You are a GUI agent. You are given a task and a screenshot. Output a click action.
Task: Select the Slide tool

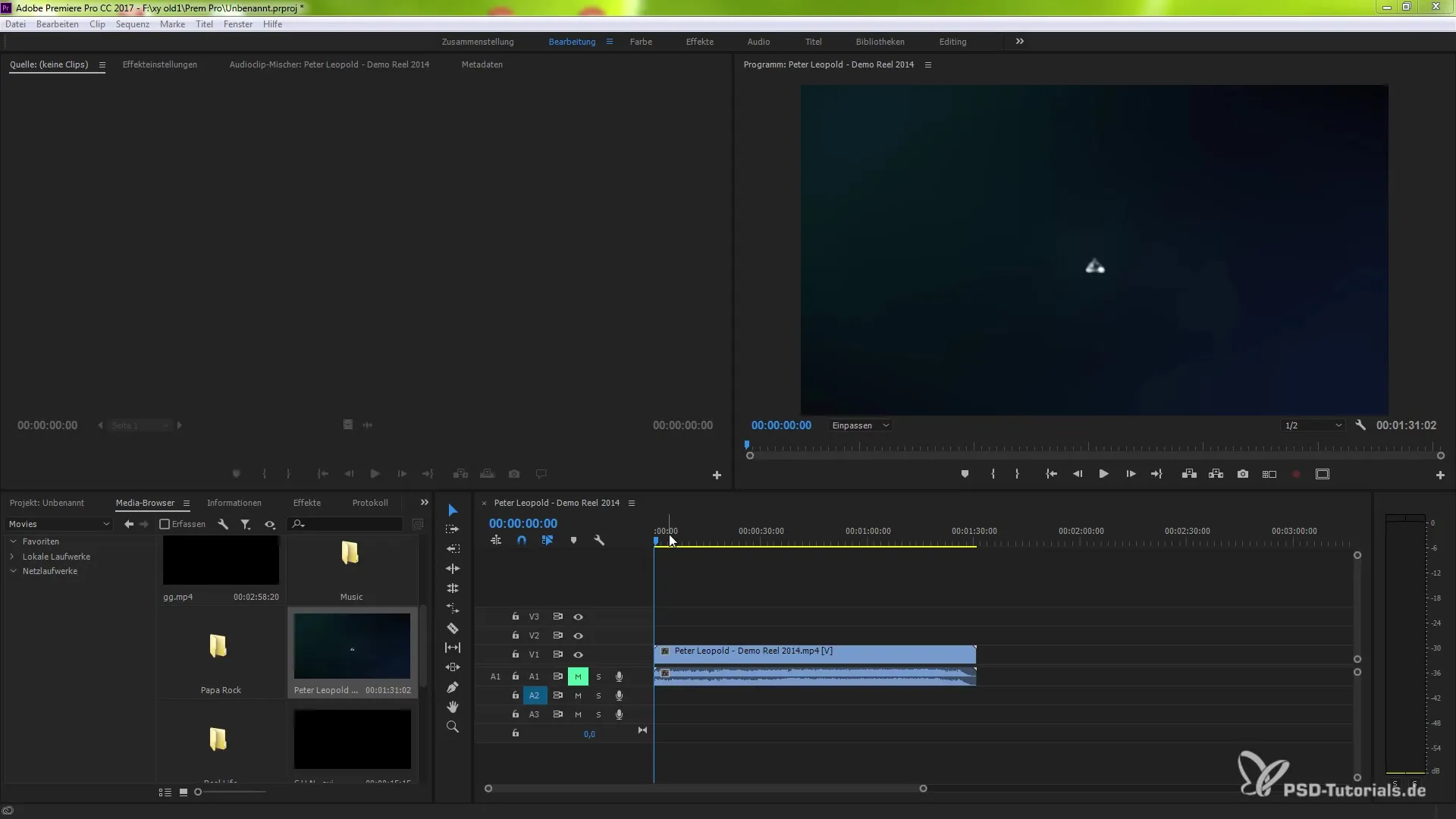[x=453, y=667]
